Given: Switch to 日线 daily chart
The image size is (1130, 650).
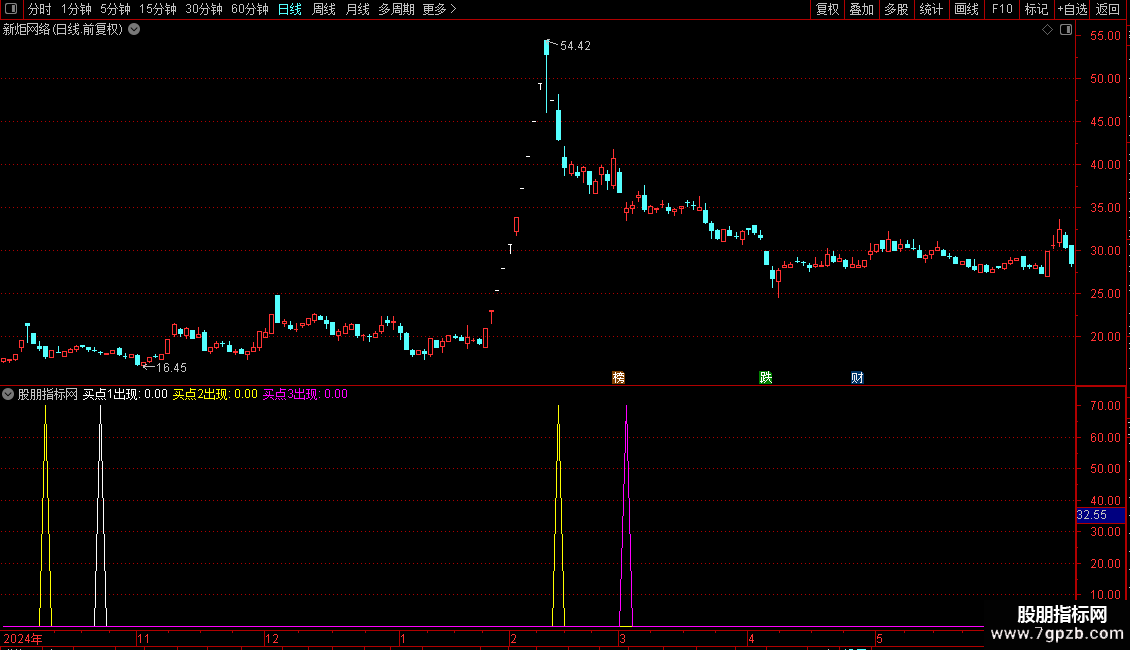Looking at the screenshot, I should point(290,9).
